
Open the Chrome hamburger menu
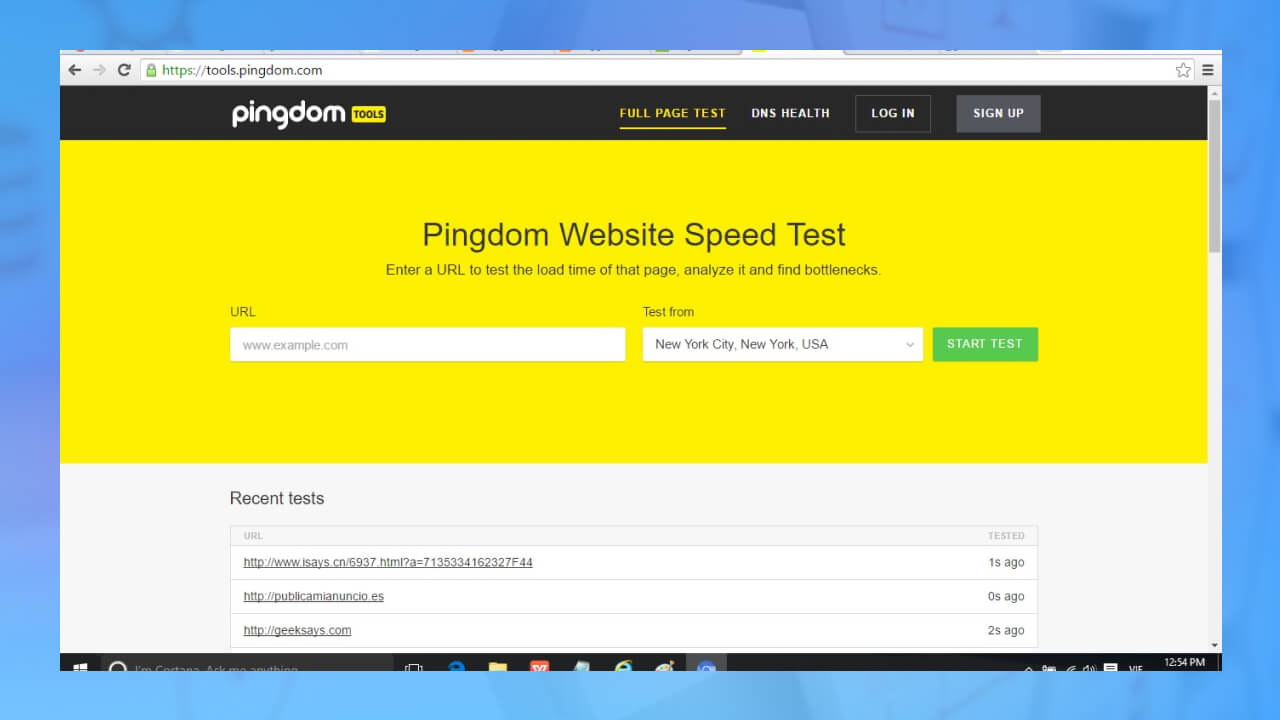click(1208, 70)
